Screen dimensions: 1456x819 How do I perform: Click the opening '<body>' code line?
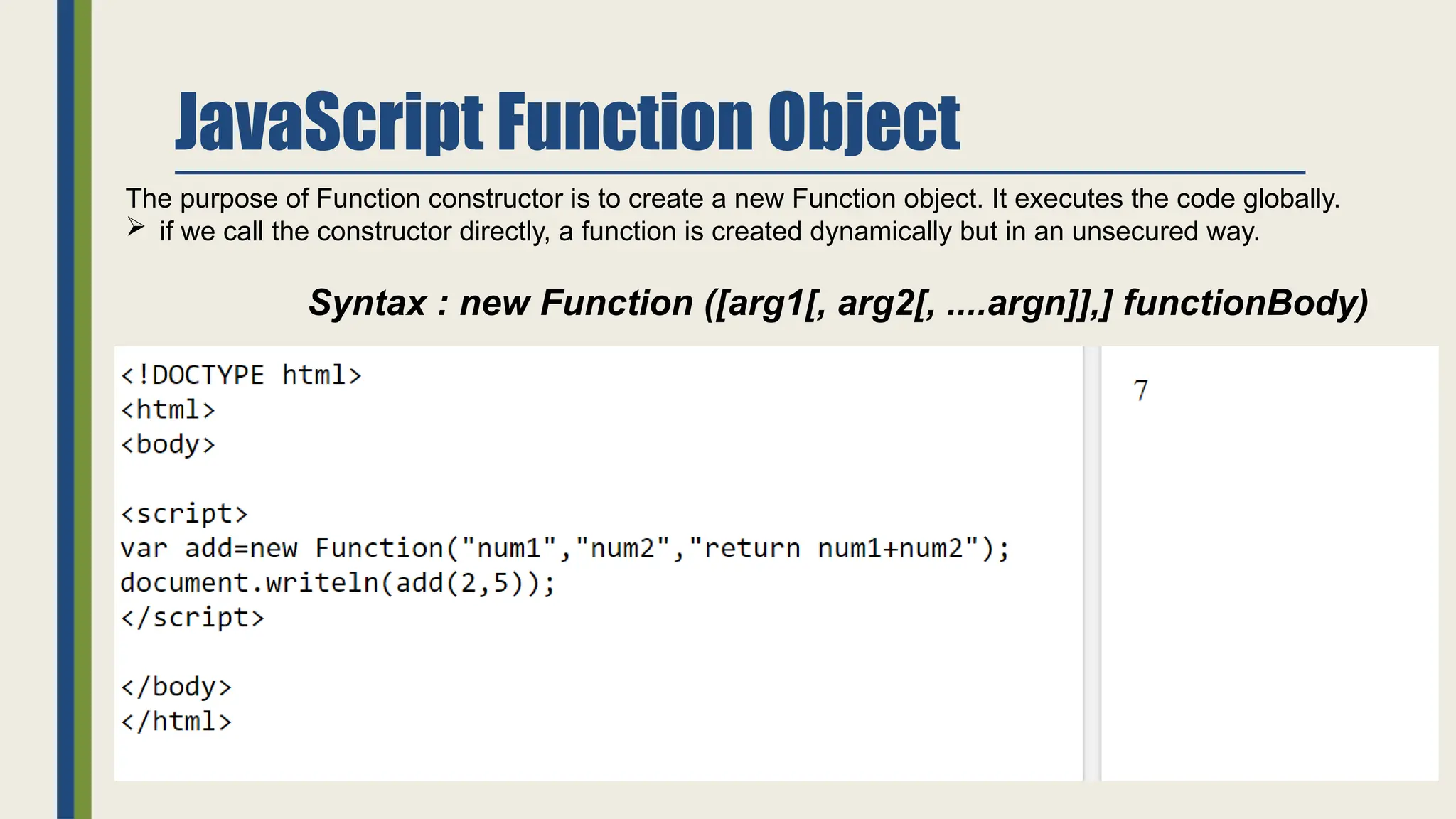click(168, 444)
